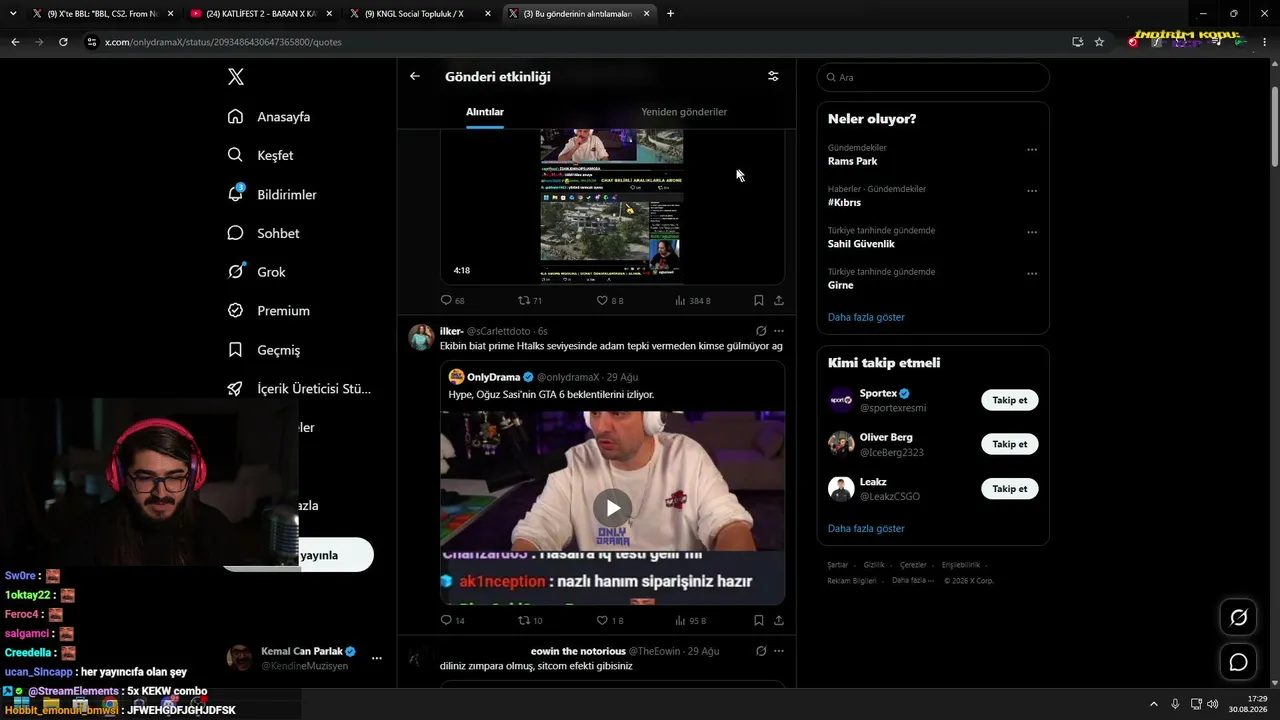The image size is (1280, 720).
Task: Open the Şartlar footer link
Action: click(x=837, y=565)
